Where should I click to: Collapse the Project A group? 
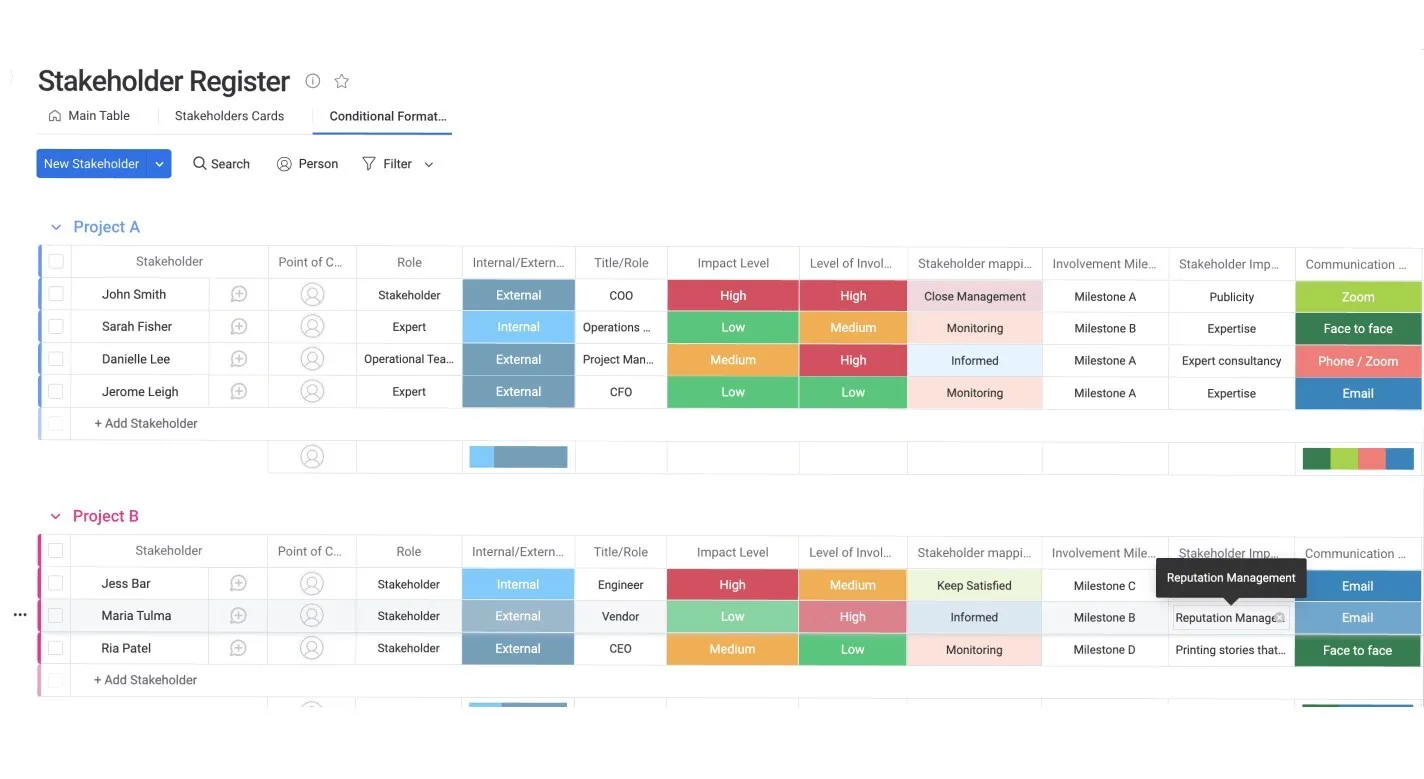[x=55, y=227]
